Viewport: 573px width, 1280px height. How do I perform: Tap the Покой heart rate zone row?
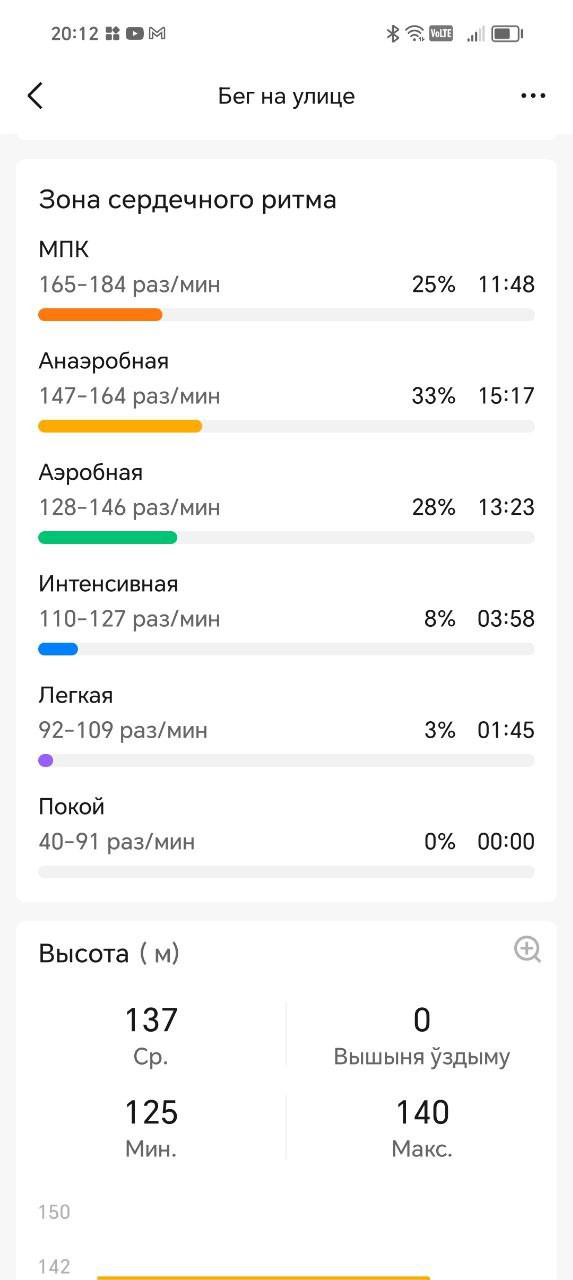pos(286,836)
